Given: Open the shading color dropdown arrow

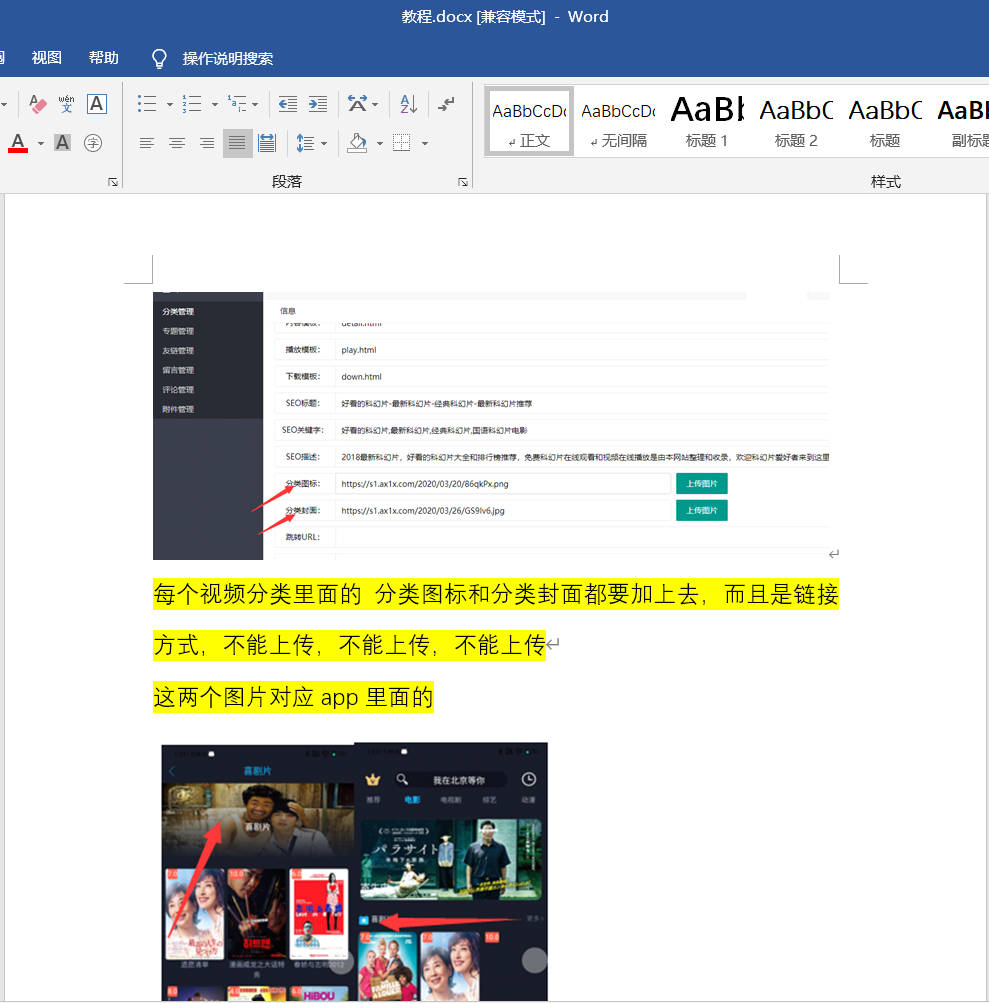Looking at the screenshot, I should pos(379,143).
